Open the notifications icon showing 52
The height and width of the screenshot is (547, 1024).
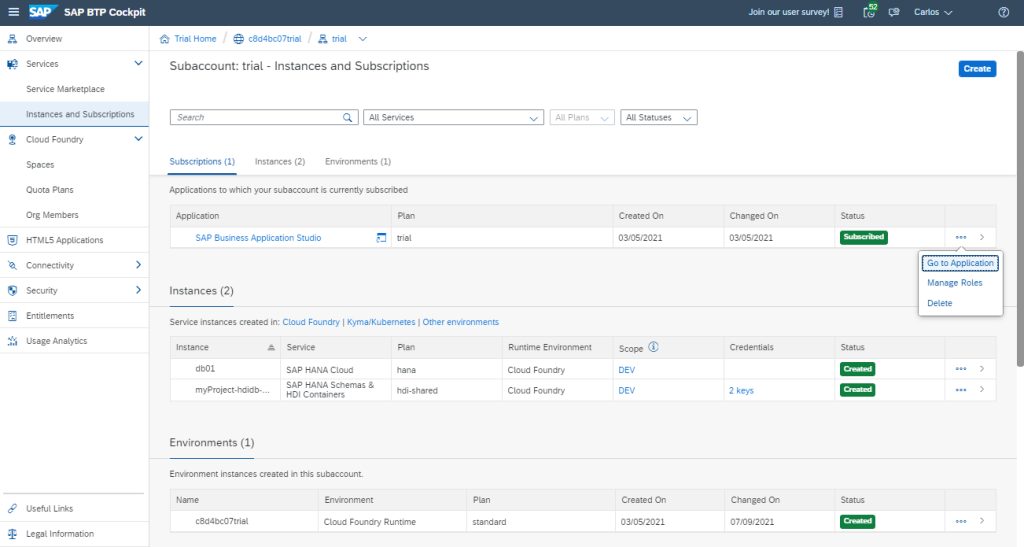pyautogui.click(x=869, y=12)
